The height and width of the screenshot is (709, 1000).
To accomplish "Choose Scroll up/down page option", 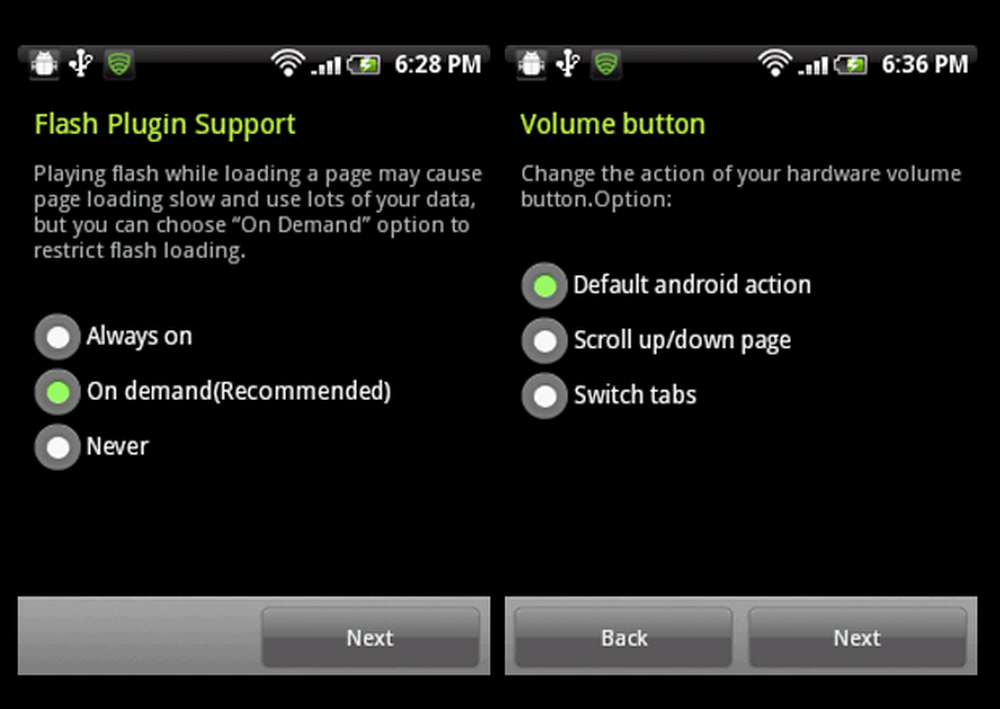I will pyautogui.click(x=656, y=340).
